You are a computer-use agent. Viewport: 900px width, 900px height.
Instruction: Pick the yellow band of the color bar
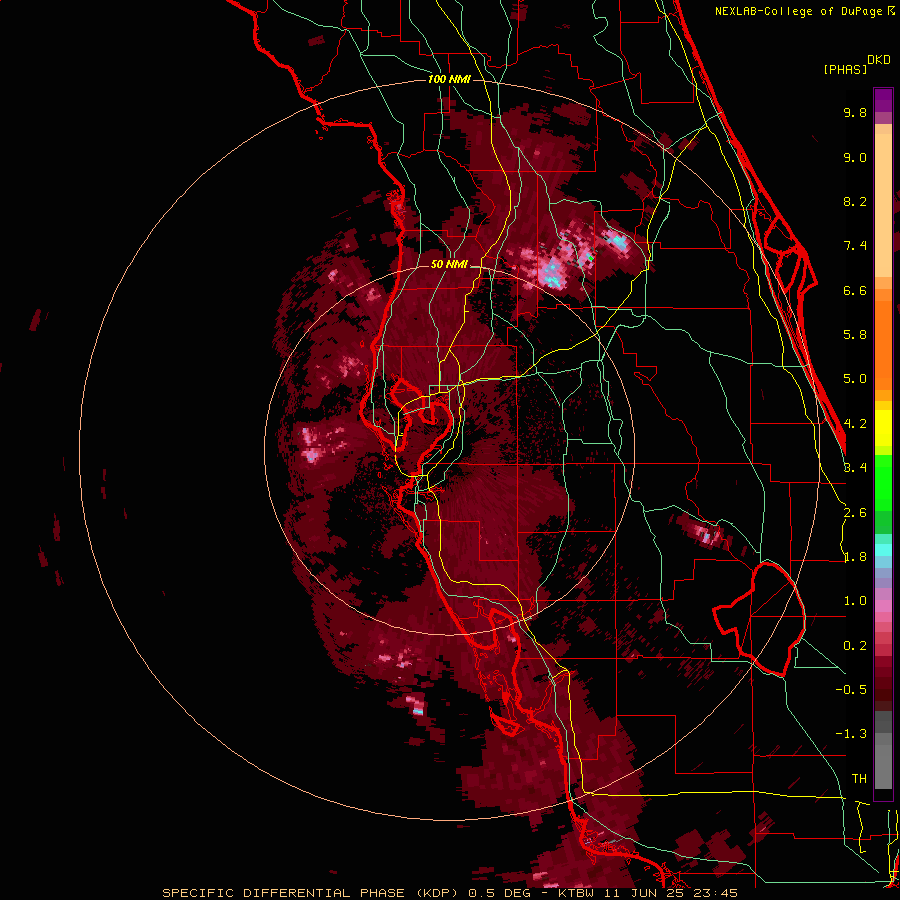click(x=883, y=428)
